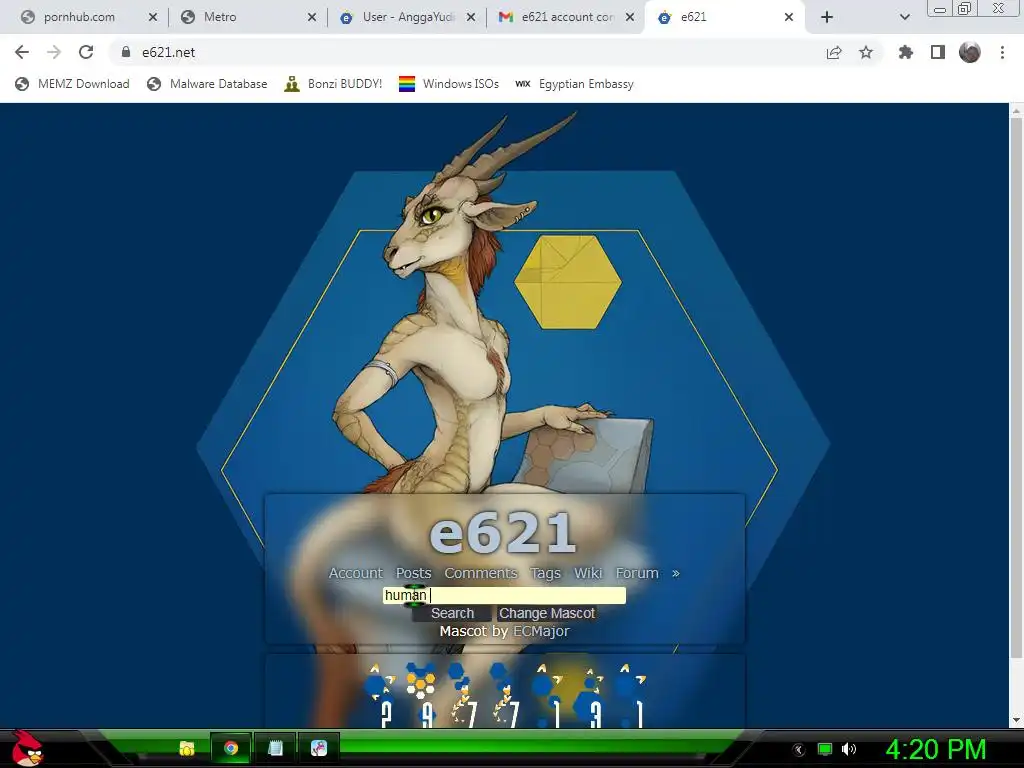Open Chrome's three-dot menu
1024x768 pixels.
(x=1002, y=52)
